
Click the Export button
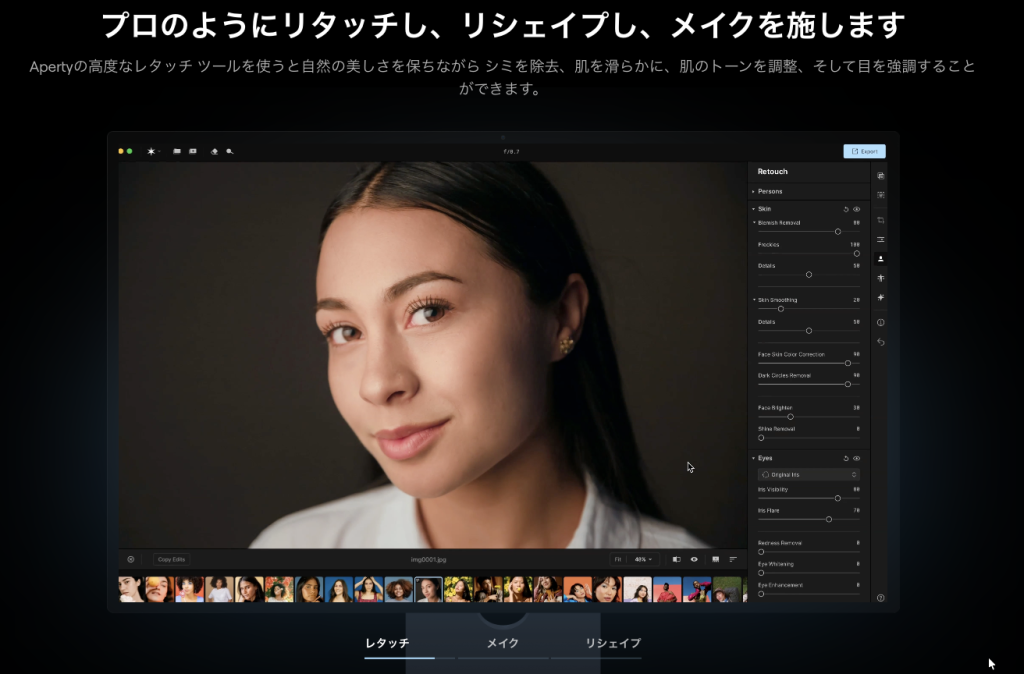click(x=864, y=151)
